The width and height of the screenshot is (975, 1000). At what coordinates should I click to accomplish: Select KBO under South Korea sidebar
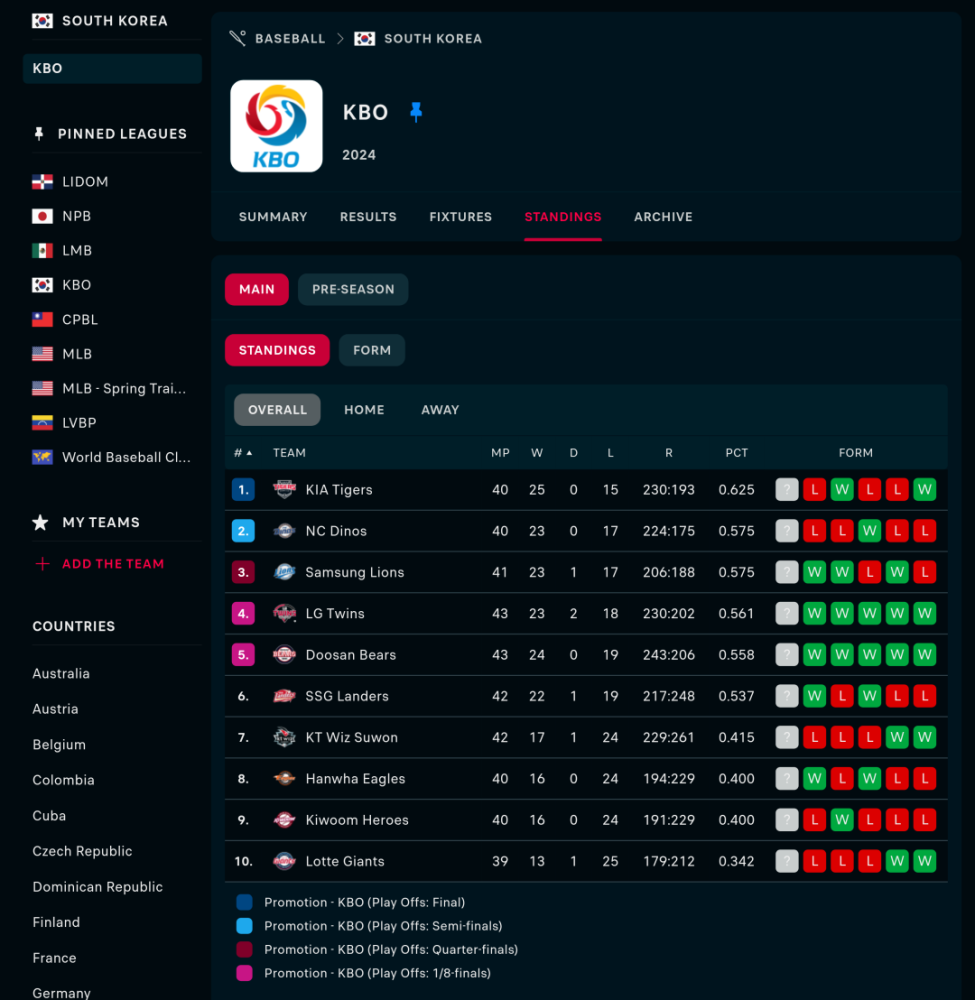112,68
